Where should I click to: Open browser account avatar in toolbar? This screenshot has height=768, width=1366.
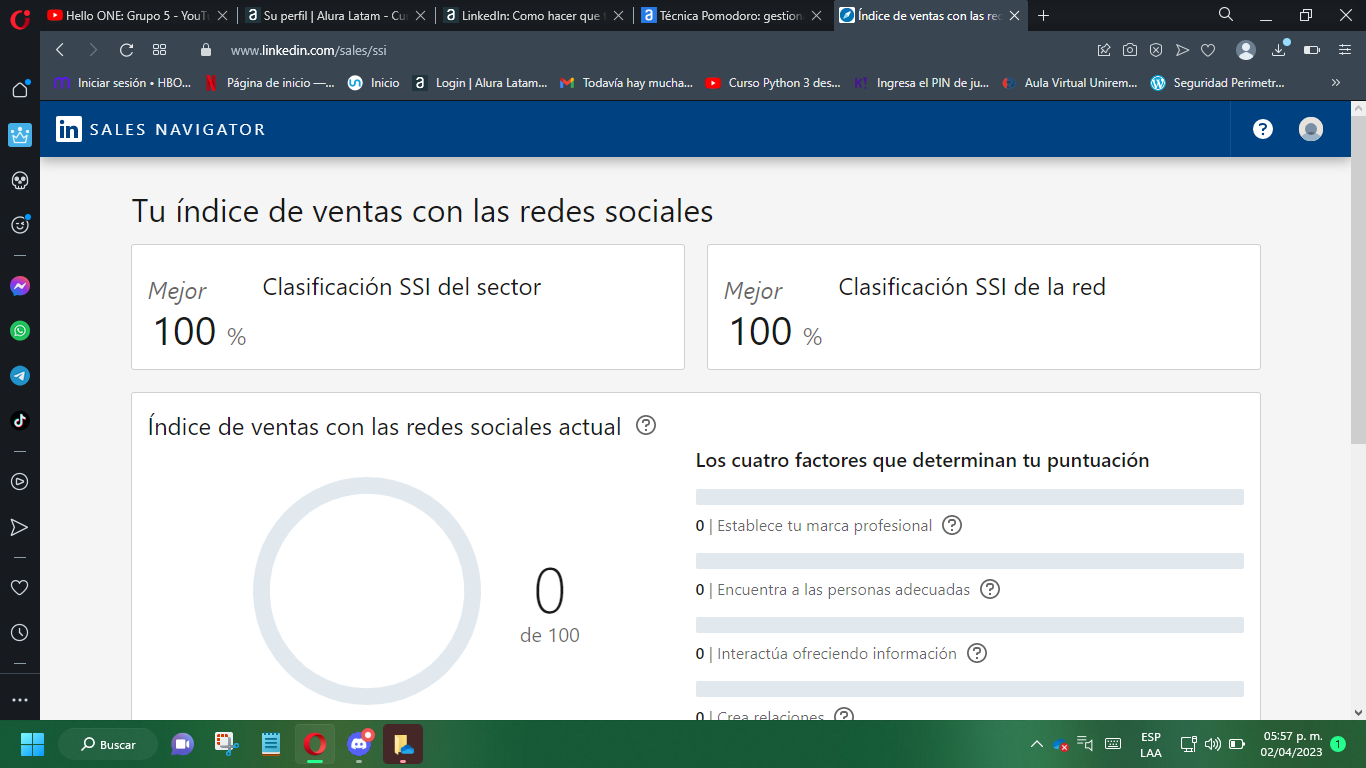[x=1246, y=50]
